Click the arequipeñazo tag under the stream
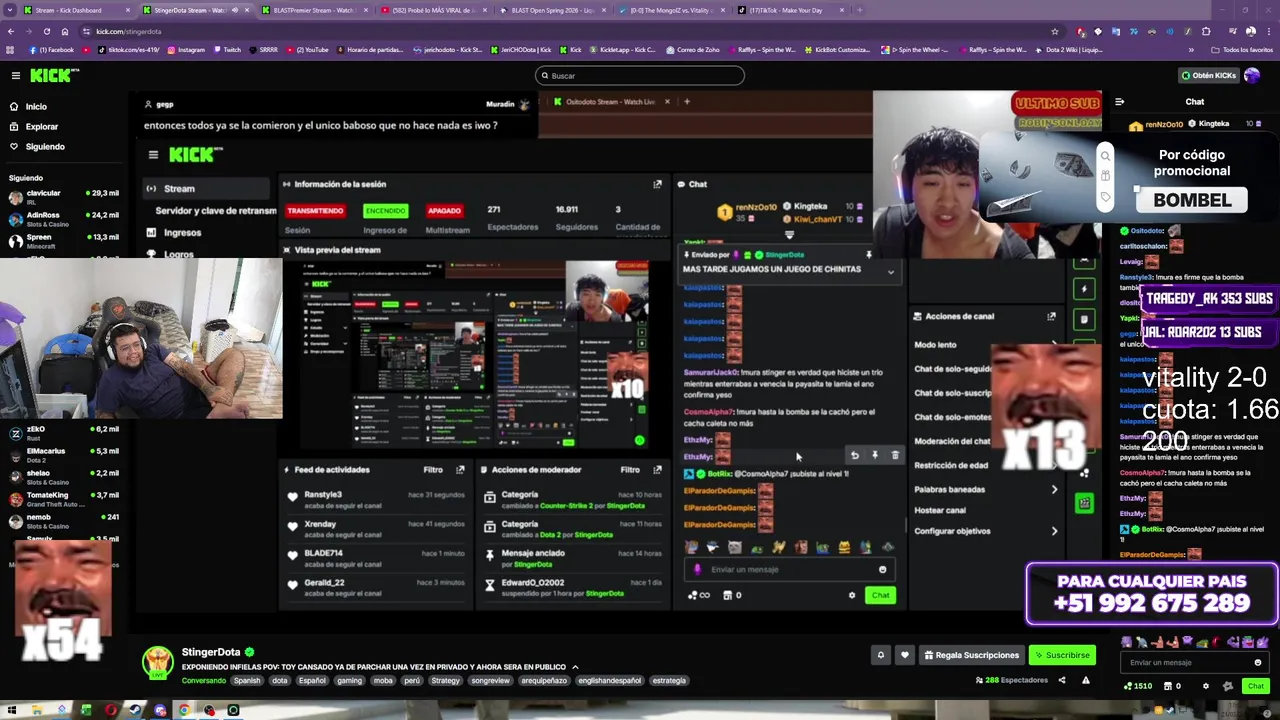This screenshot has height=720, width=1280. pos(545,680)
